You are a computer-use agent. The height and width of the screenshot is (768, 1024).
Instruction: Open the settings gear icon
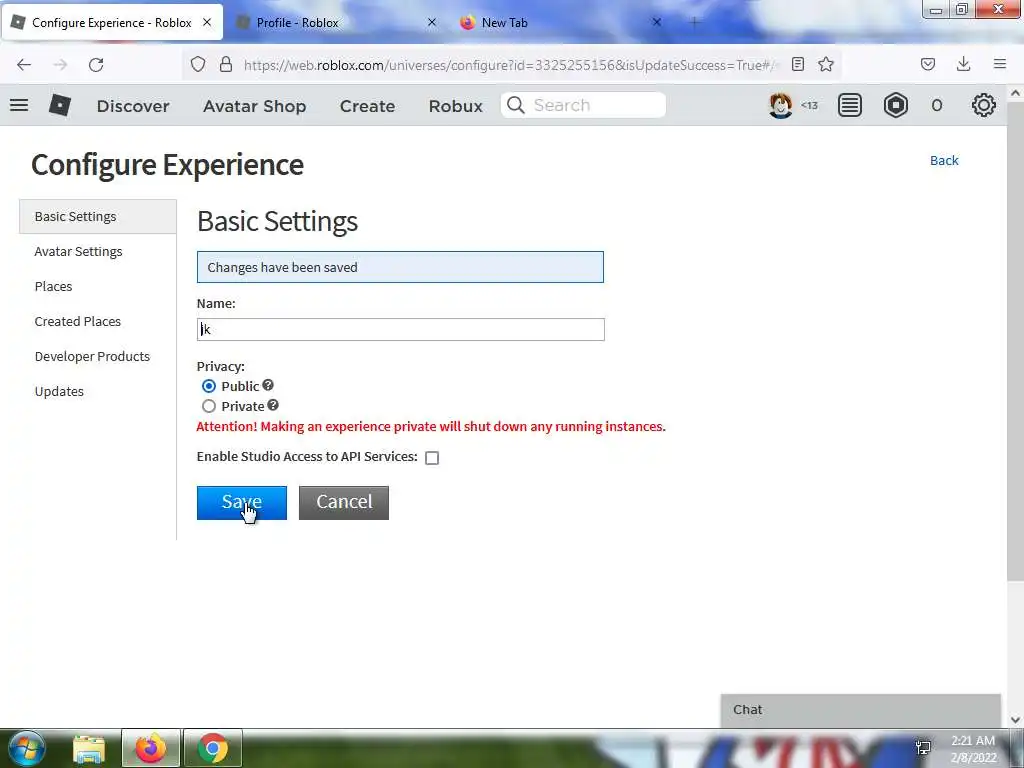(x=984, y=105)
